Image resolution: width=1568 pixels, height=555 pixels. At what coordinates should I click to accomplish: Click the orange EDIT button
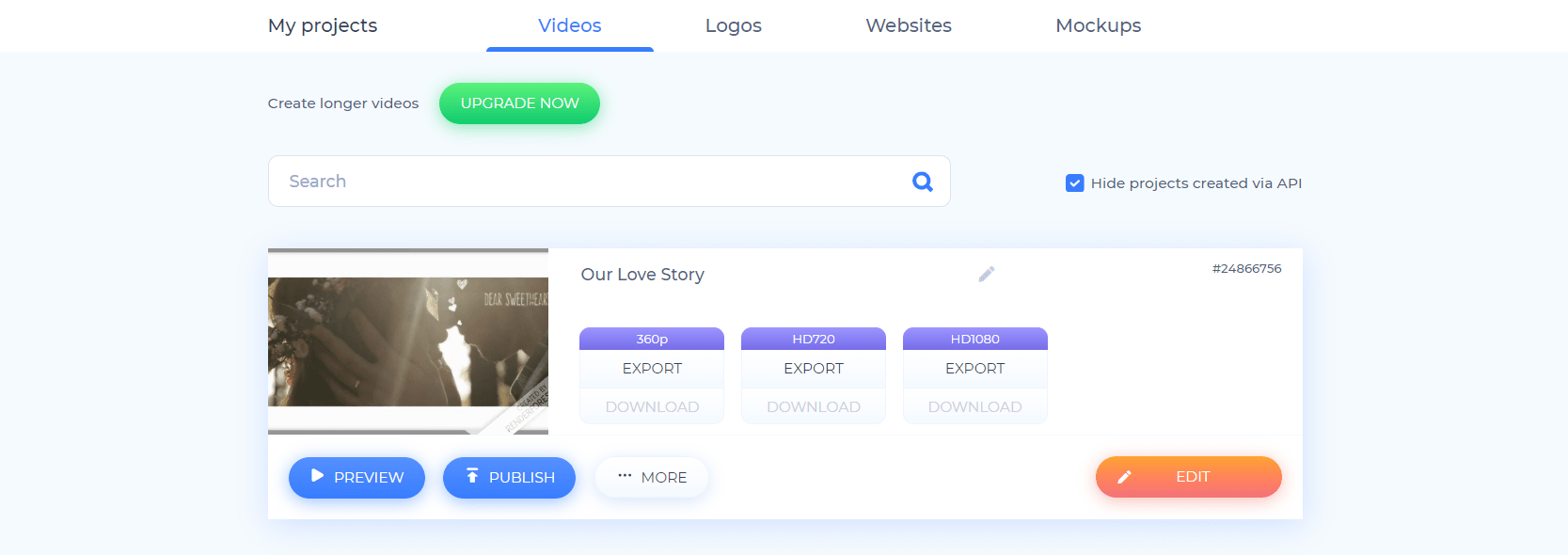(1189, 477)
